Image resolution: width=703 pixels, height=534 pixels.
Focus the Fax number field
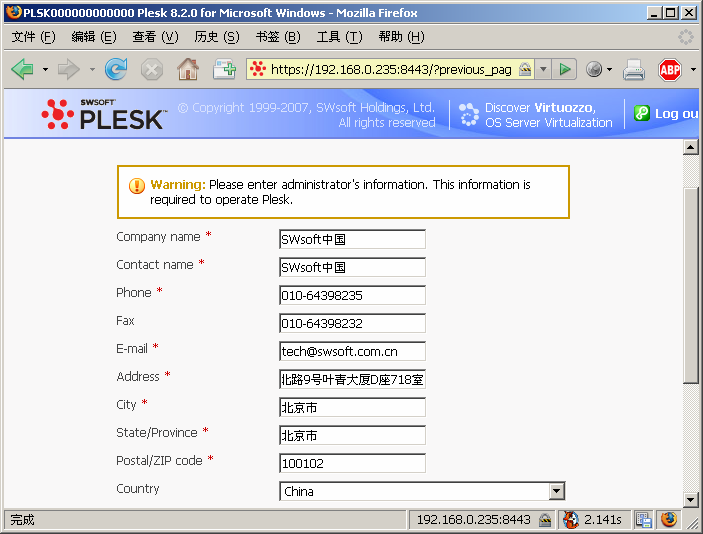click(x=352, y=323)
